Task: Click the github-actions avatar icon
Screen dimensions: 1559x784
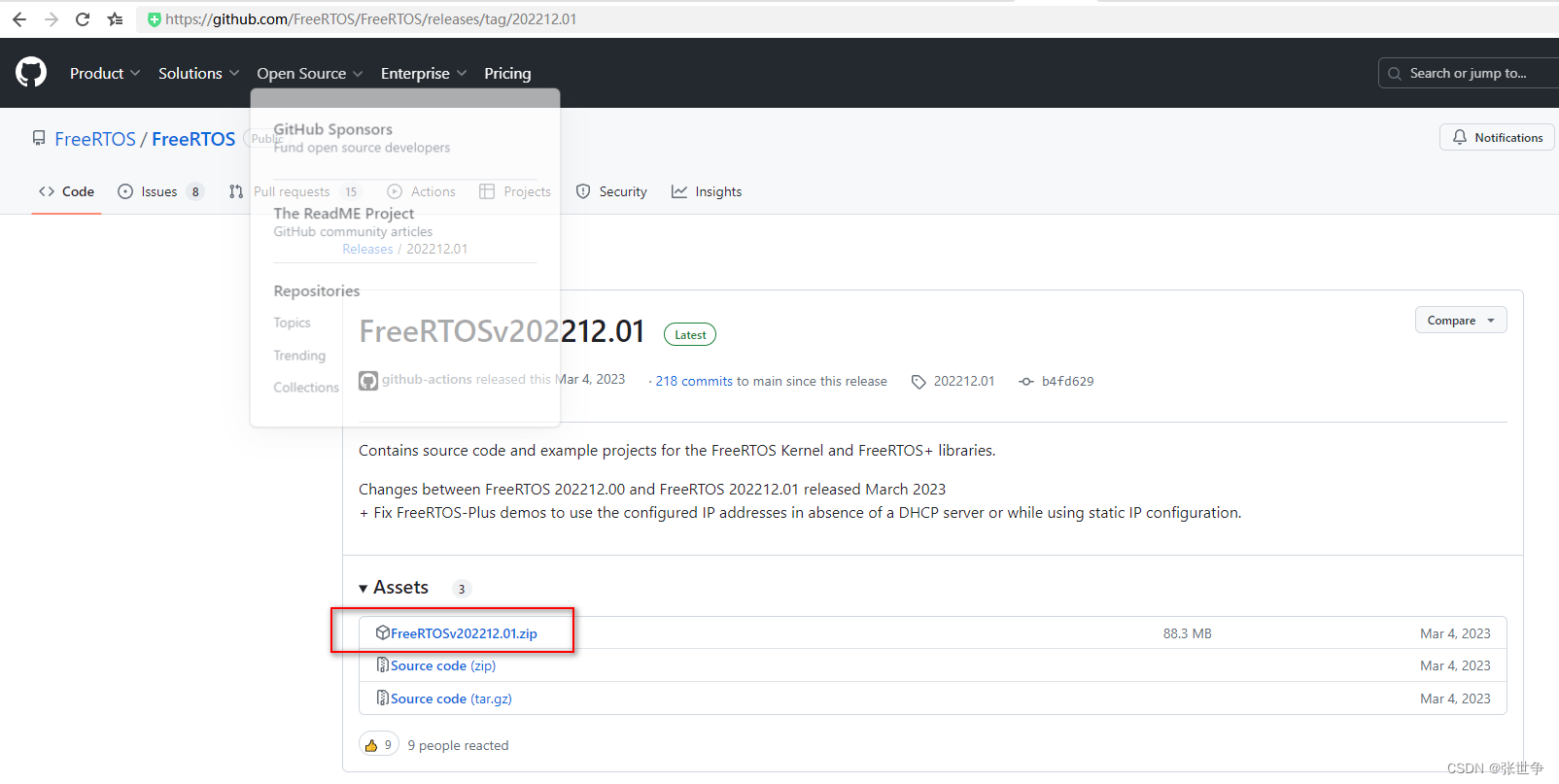Action: tap(368, 381)
